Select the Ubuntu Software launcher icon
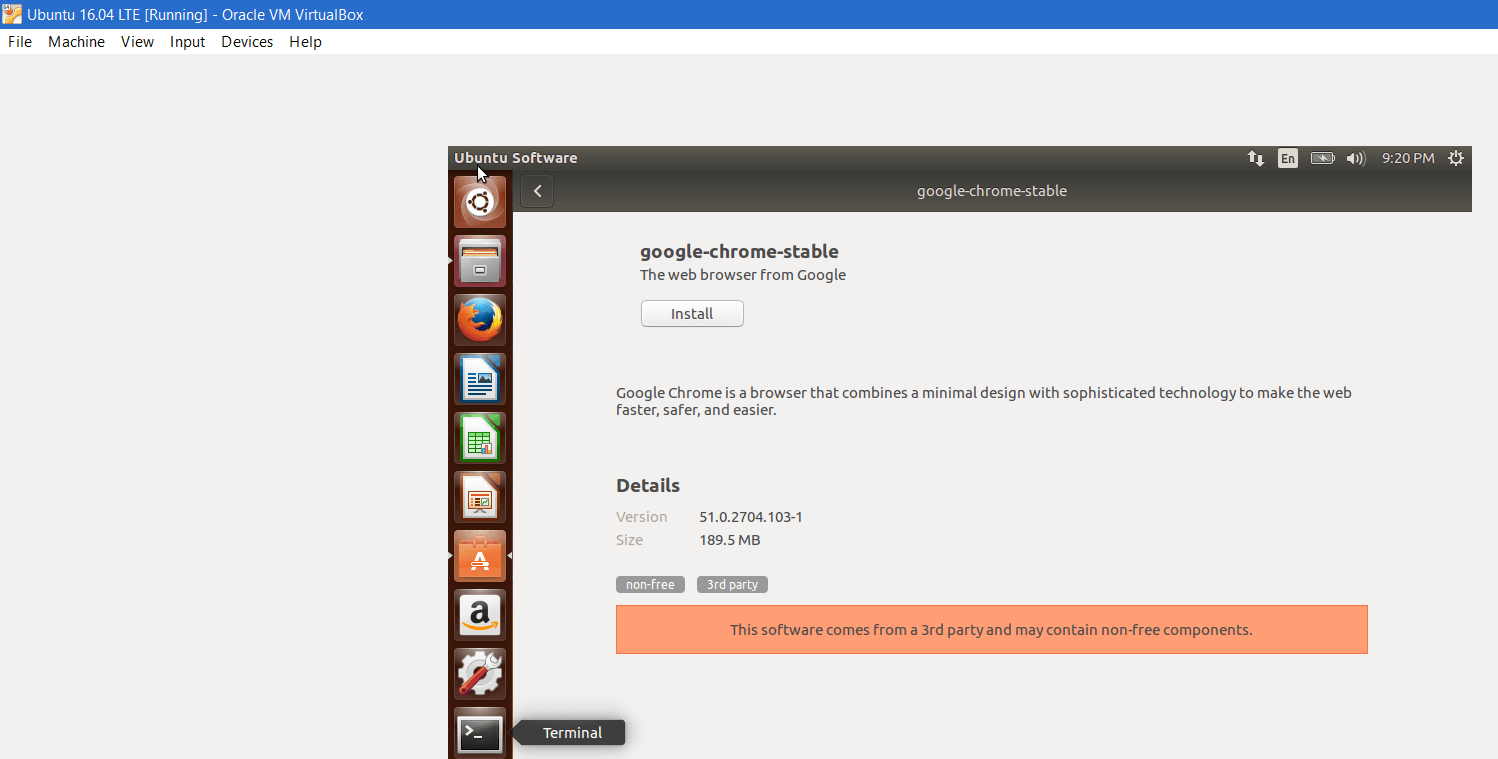1498x759 pixels. [x=480, y=556]
